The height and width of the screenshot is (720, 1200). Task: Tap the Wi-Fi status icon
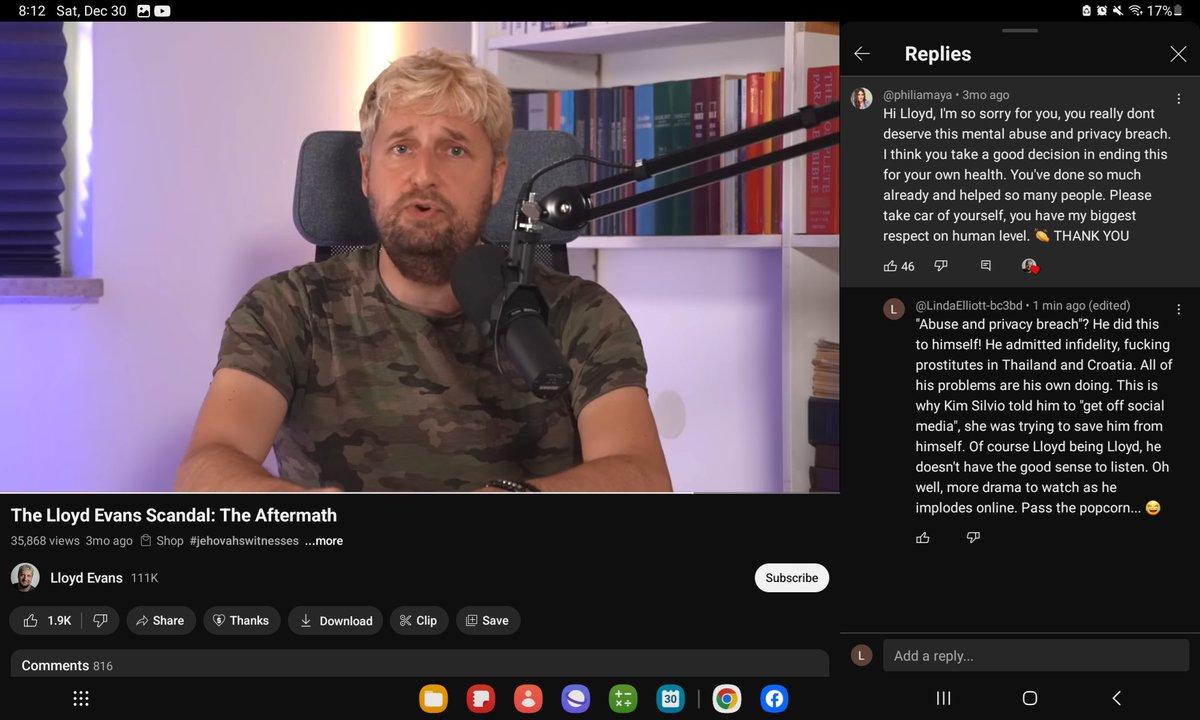tap(1136, 11)
